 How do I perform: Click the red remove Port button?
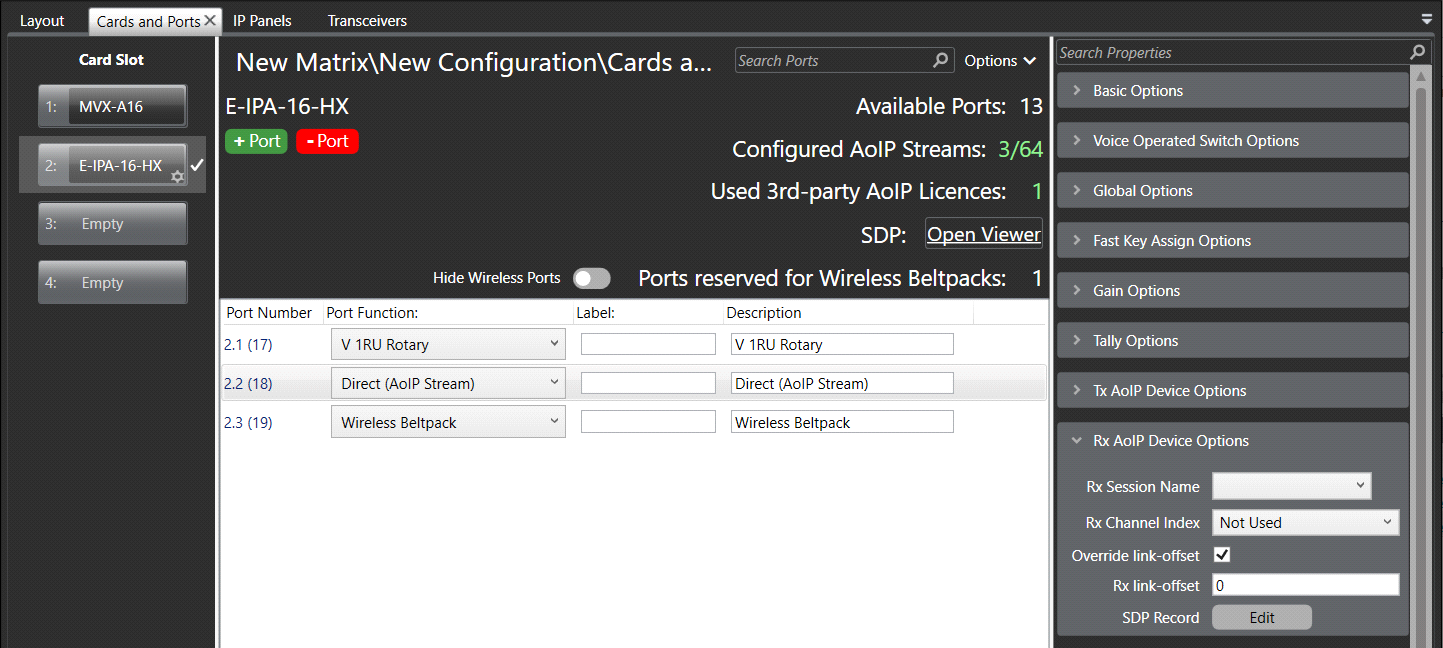coord(327,141)
